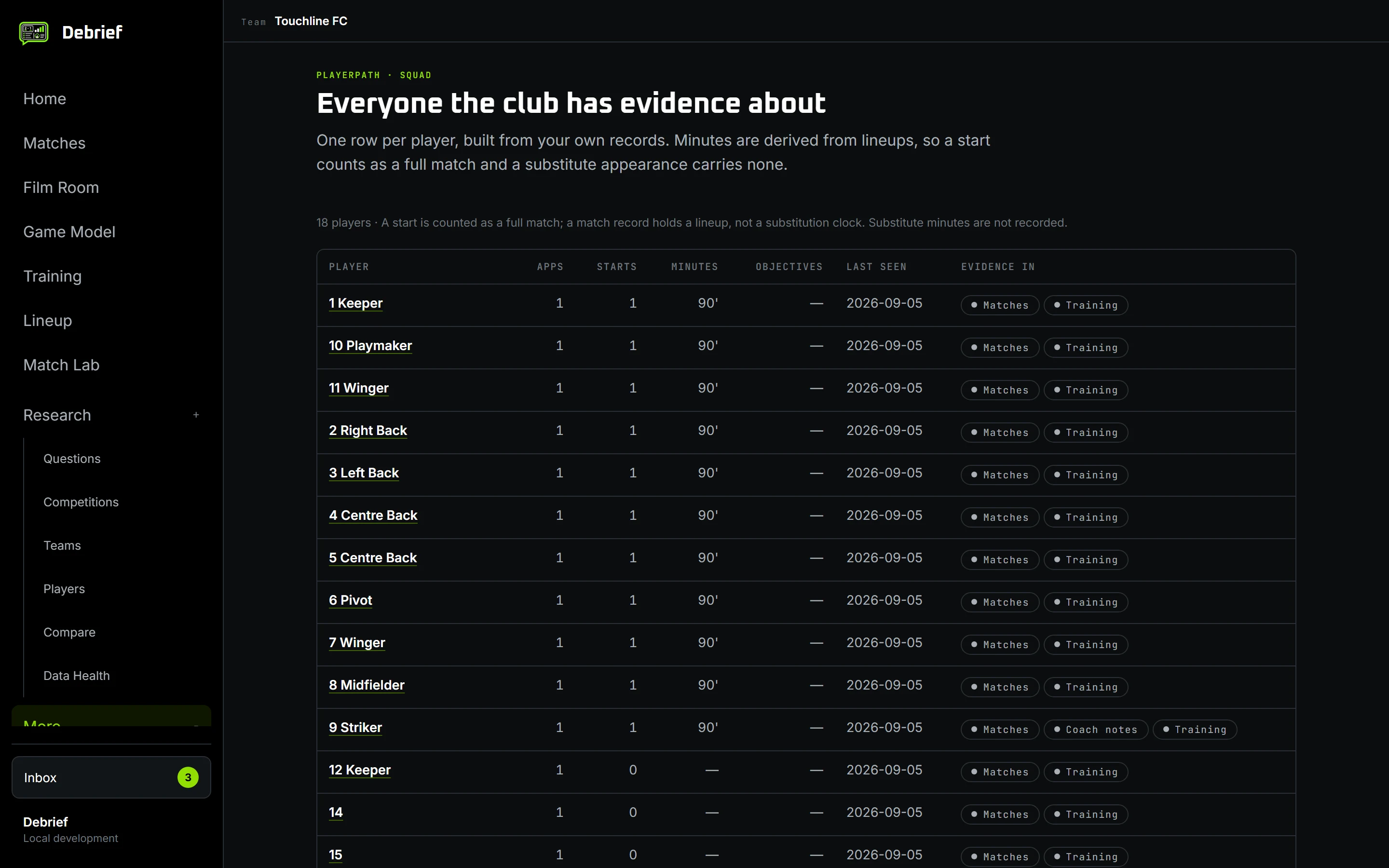Image resolution: width=1389 pixels, height=868 pixels.
Task: Click the Coach notes chip for 9 Striker
Action: [x=1096, y=730]
